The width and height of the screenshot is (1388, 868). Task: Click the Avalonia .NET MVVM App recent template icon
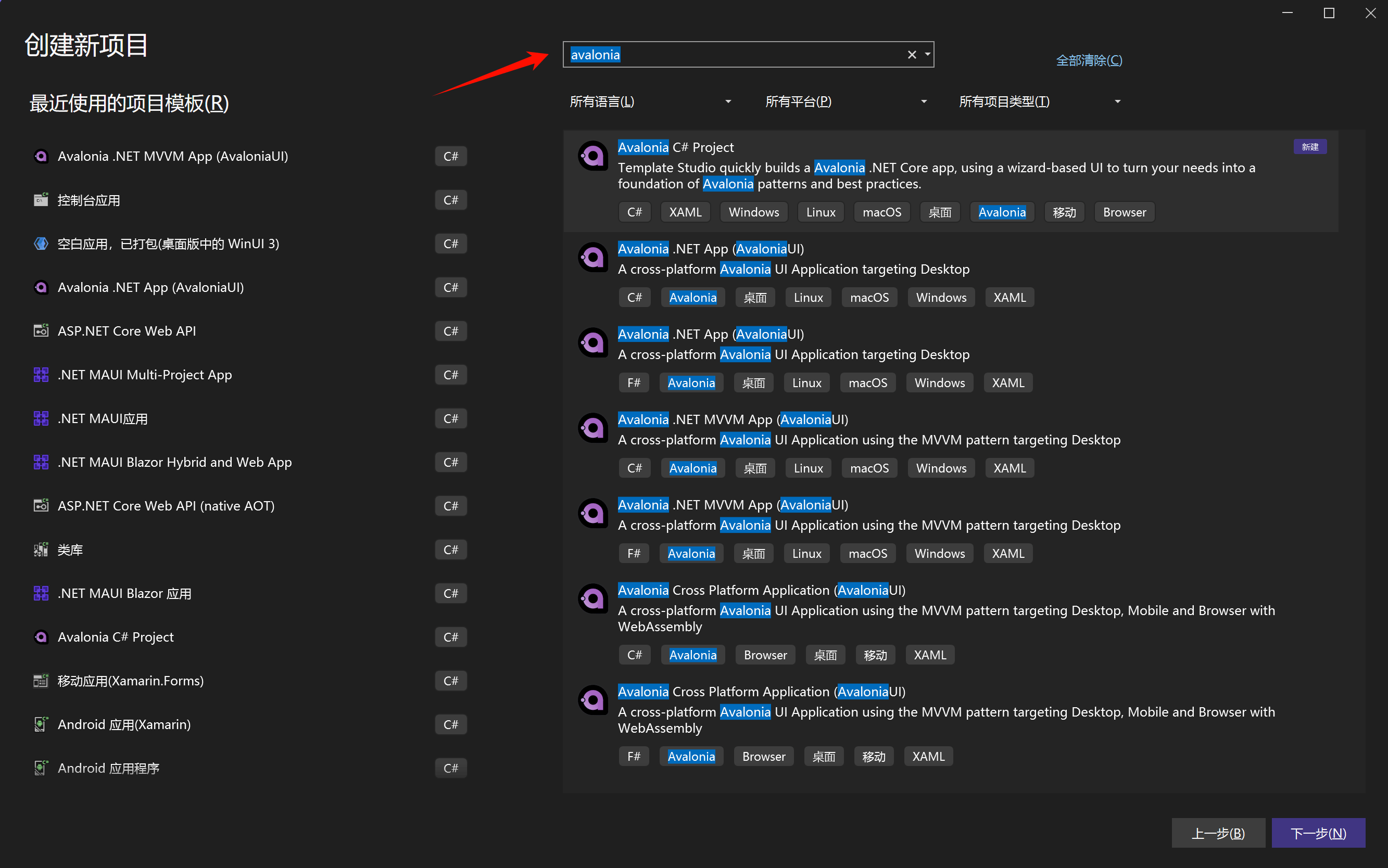pos(41,156)
